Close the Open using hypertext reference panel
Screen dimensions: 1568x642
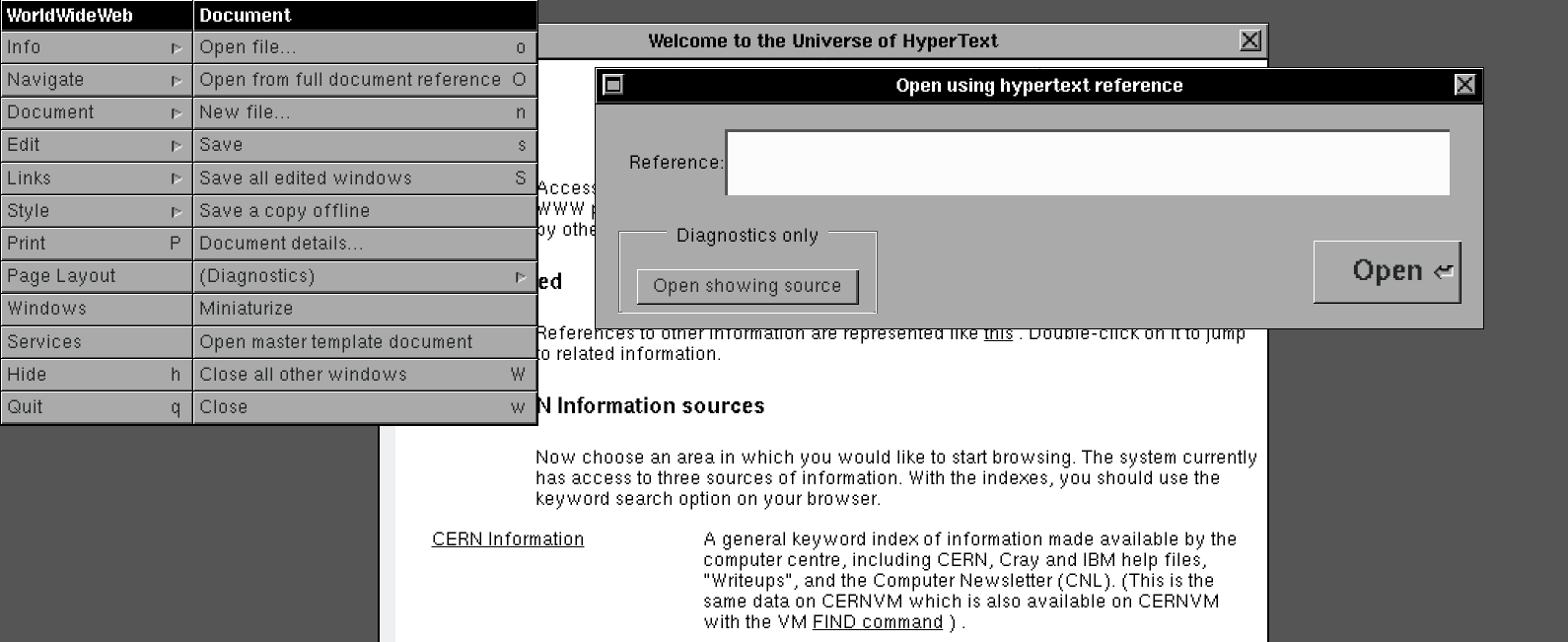coord(1464,85)
